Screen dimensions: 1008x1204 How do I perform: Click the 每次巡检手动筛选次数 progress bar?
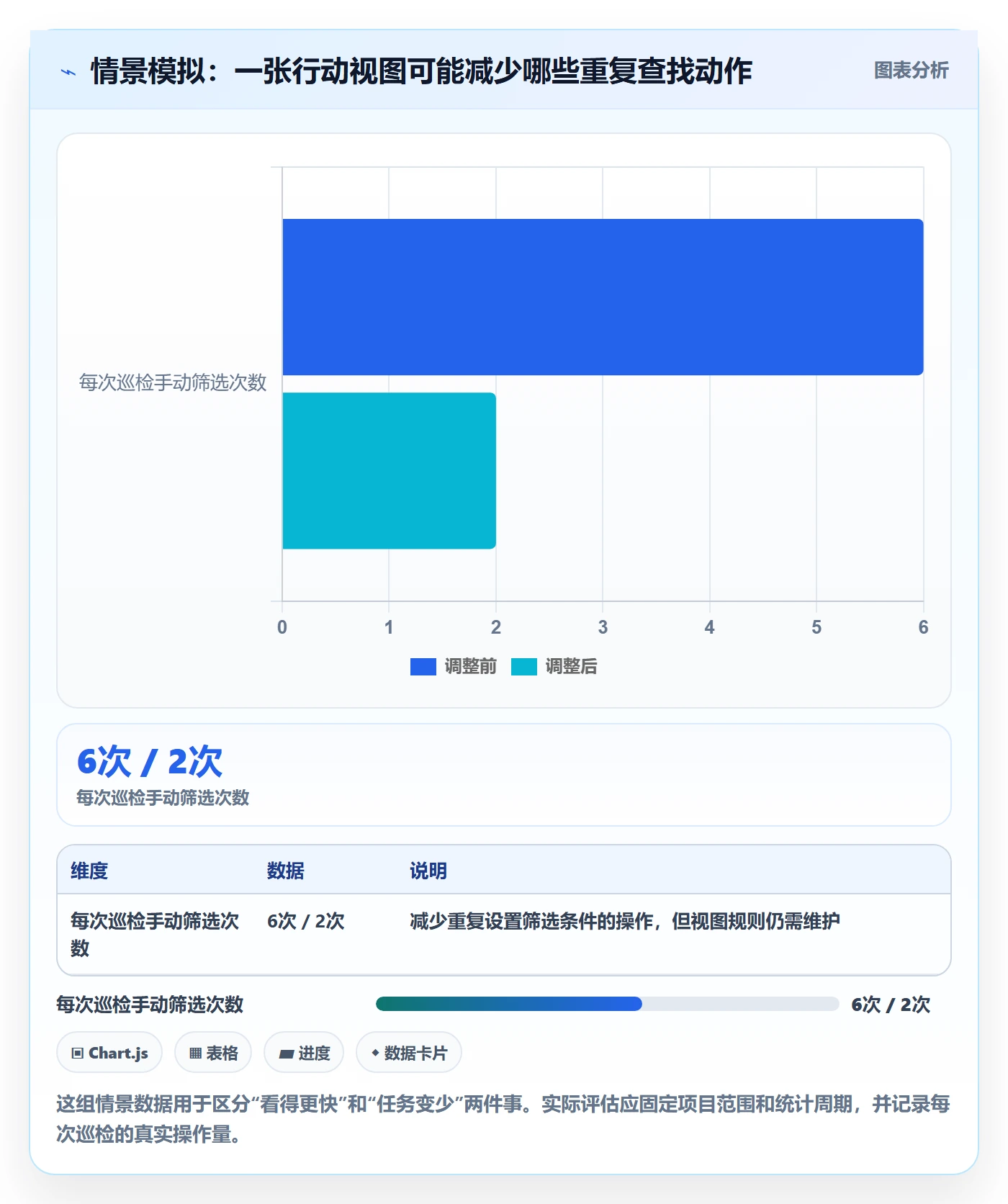point(607,1004)
